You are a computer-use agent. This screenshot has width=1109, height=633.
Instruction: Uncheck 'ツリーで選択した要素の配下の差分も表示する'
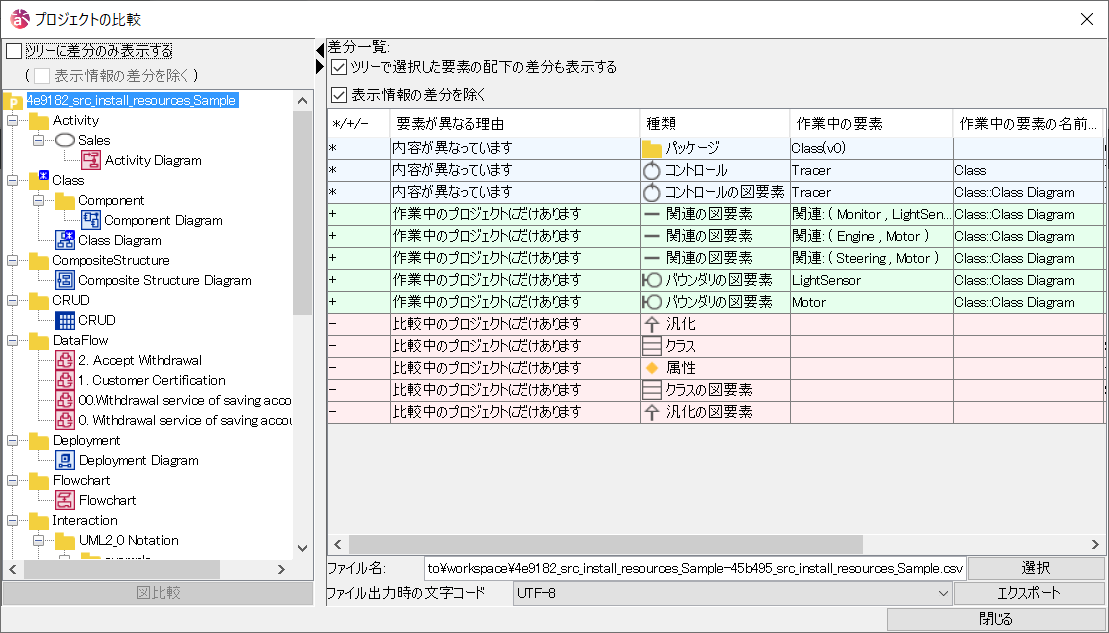click(339, 67)
